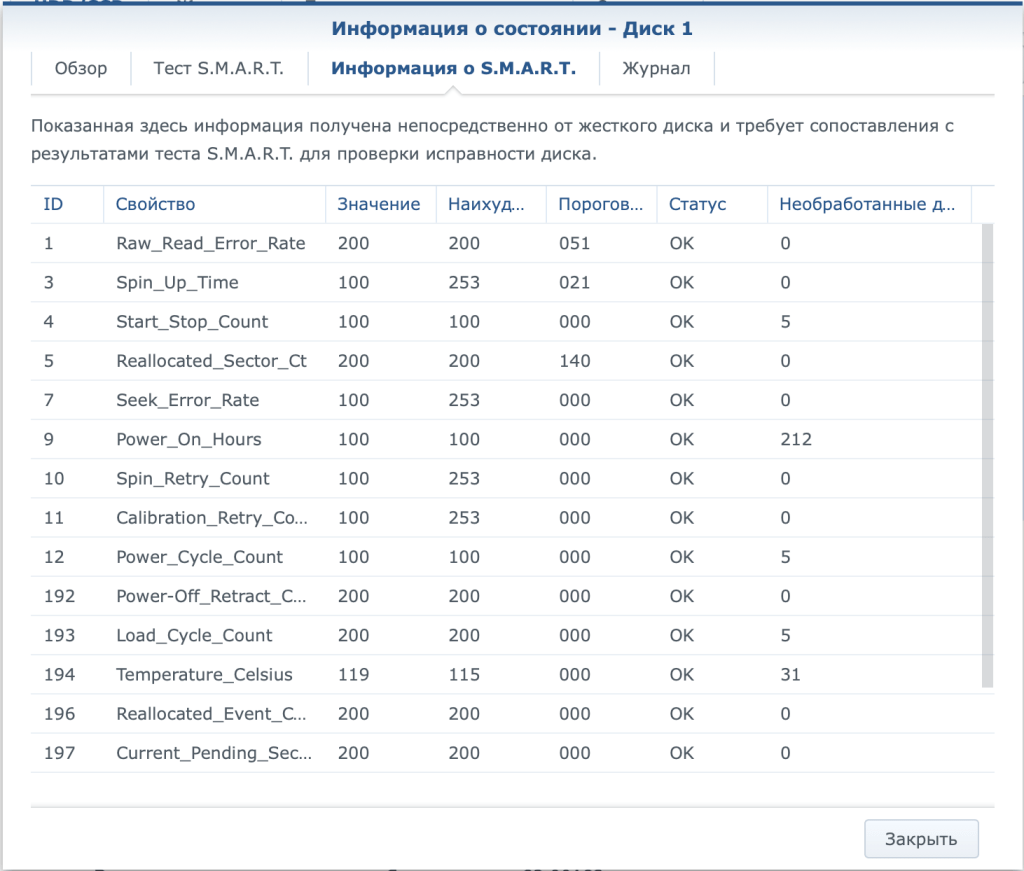Click the Необработанные д... column header
The image size is (1024, 871).
click(x=869, y=204)
